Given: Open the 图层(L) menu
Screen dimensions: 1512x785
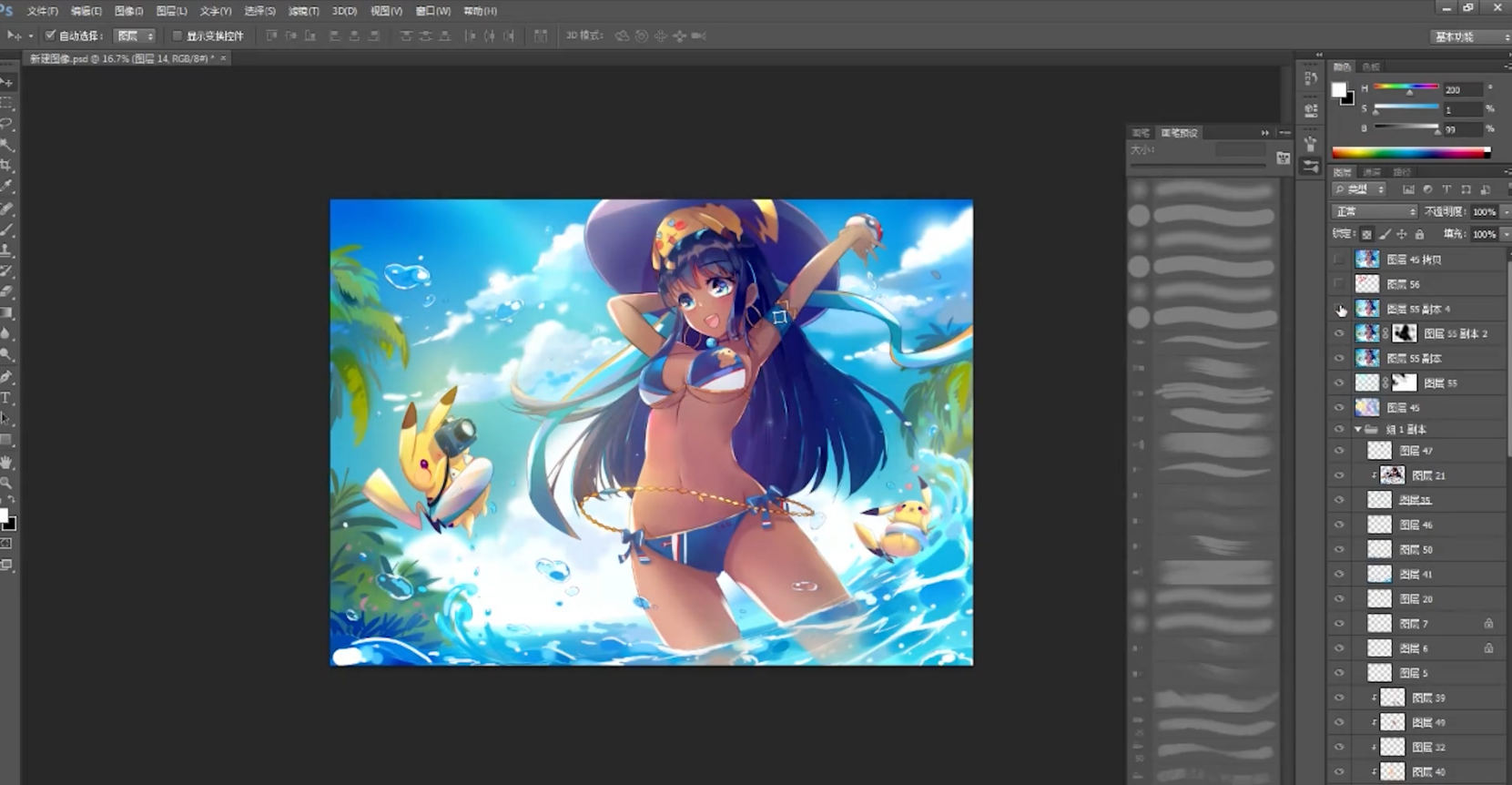Looking at the screenshot, I should [x=172, y=11].
